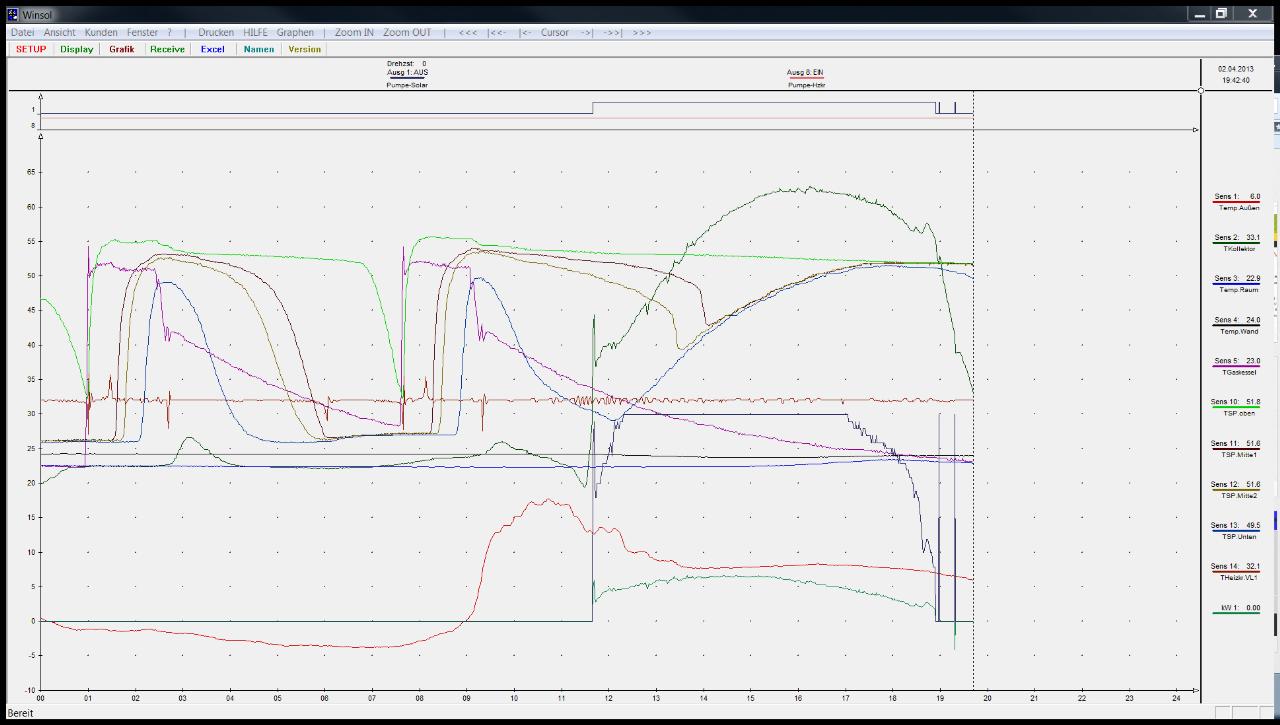Screen dimensions: 1280x725
Task: Click the Bereit status bar text
Action: (21, 713)
